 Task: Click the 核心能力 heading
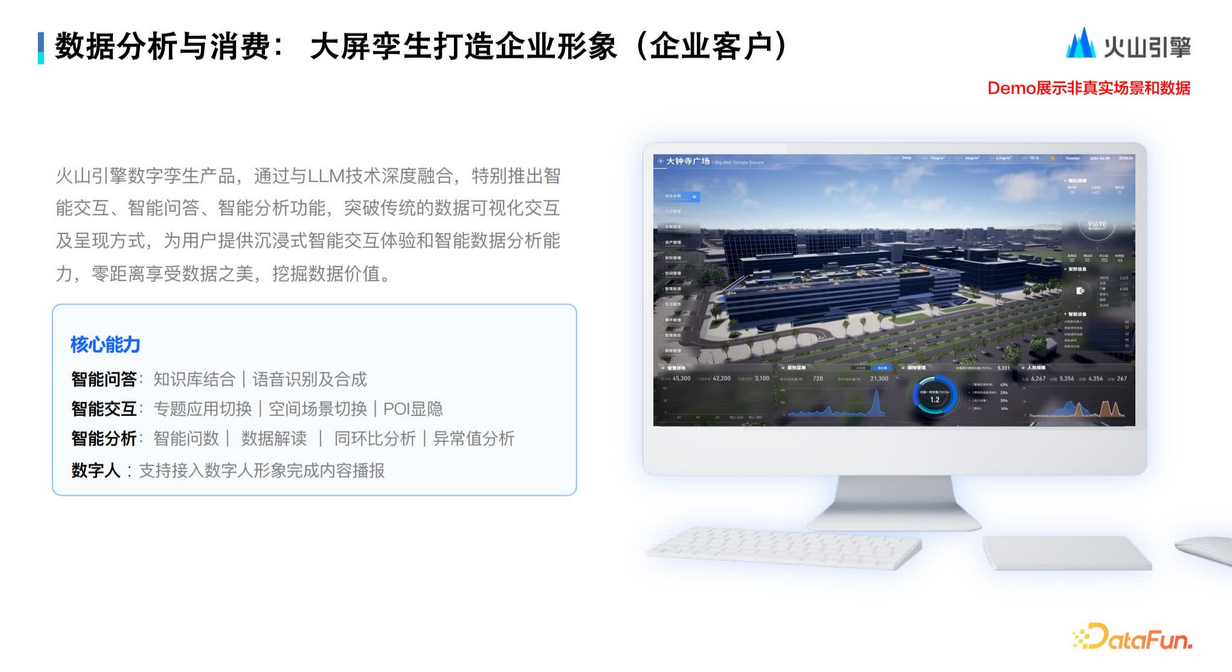[x=105, y=345]
